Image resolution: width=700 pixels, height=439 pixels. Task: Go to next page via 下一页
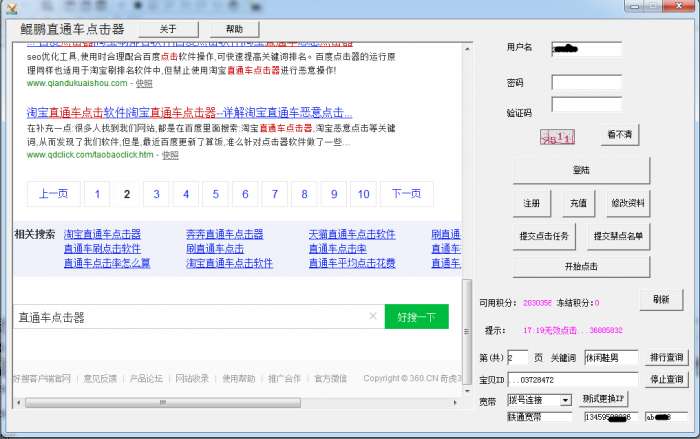(406, 194)
